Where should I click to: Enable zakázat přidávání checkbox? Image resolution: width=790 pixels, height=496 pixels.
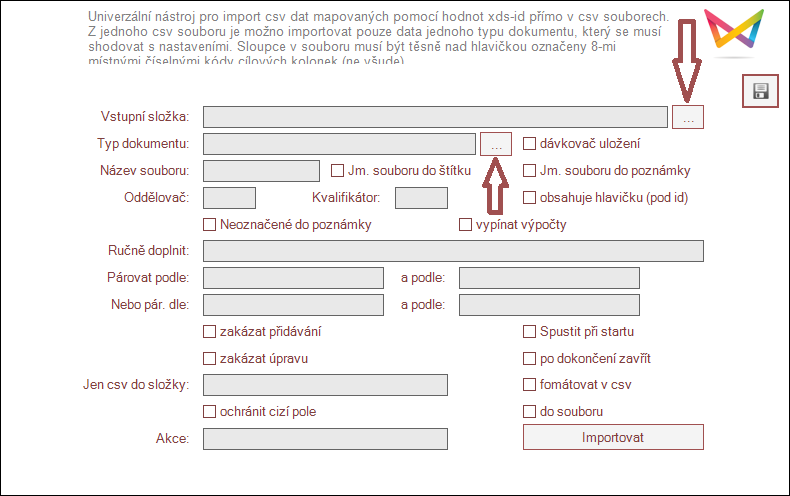210,332
